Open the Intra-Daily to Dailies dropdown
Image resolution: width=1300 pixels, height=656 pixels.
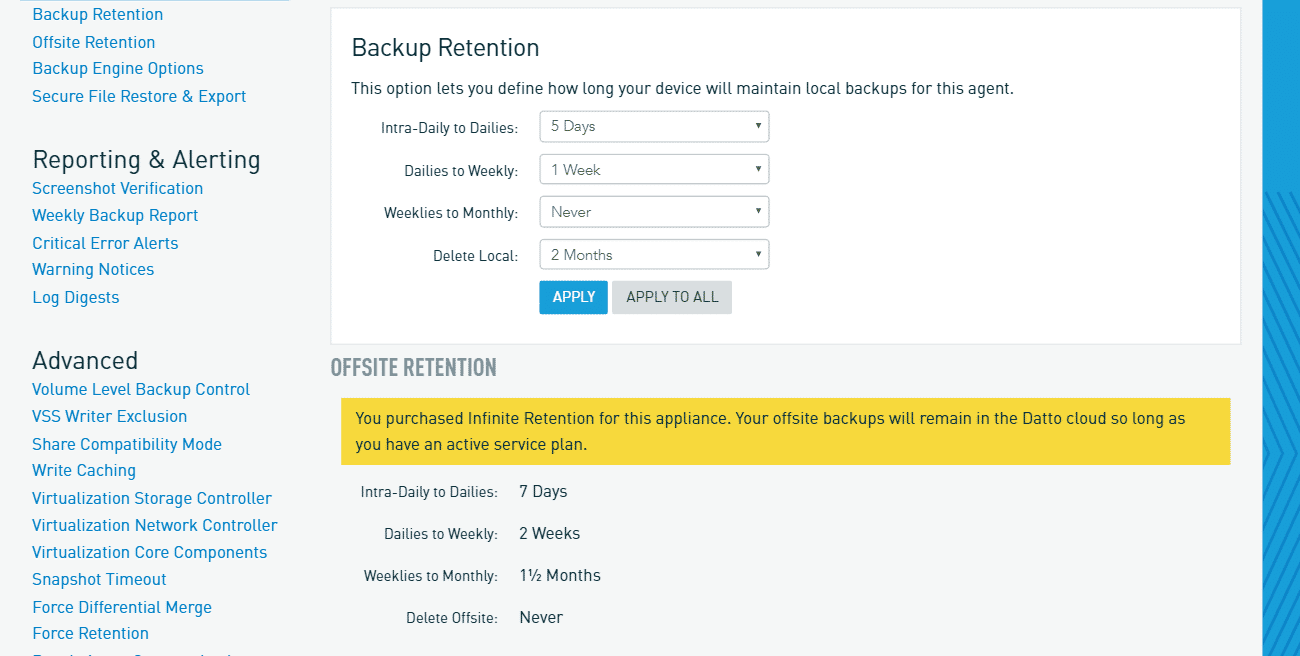pos(653,126)
